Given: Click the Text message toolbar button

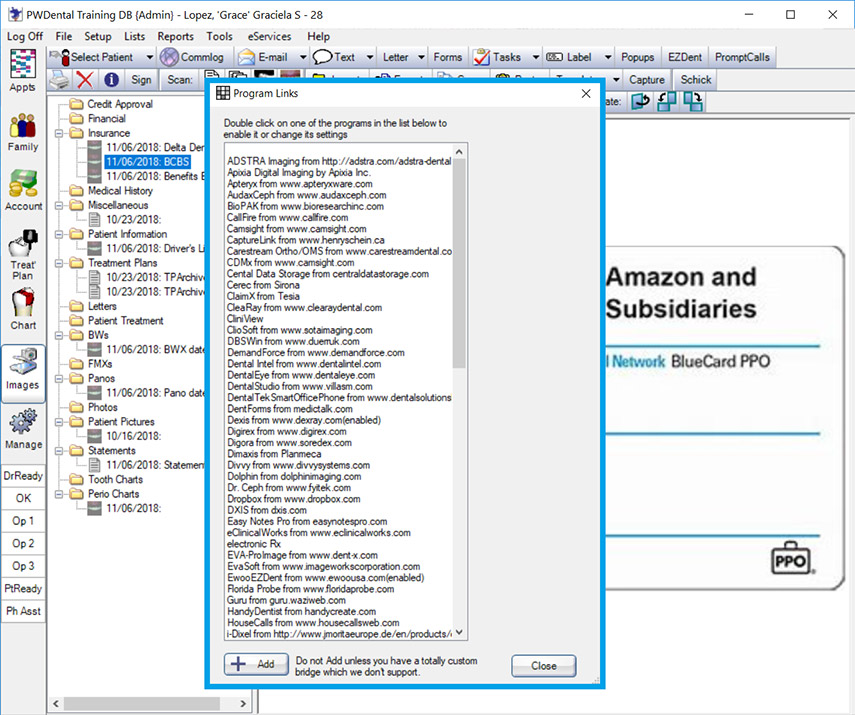Looking at the screenshot, I should pyautogui.click(x=334, y=57).
